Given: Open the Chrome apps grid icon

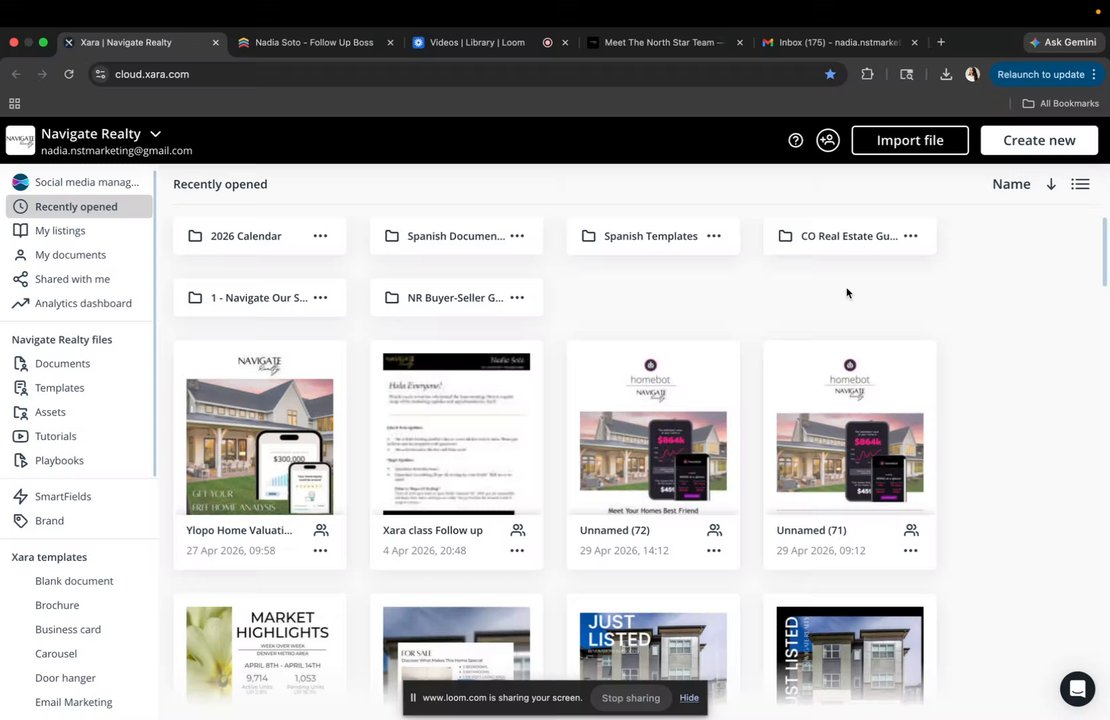Looking at the screenshot, I should pos(14,103).
